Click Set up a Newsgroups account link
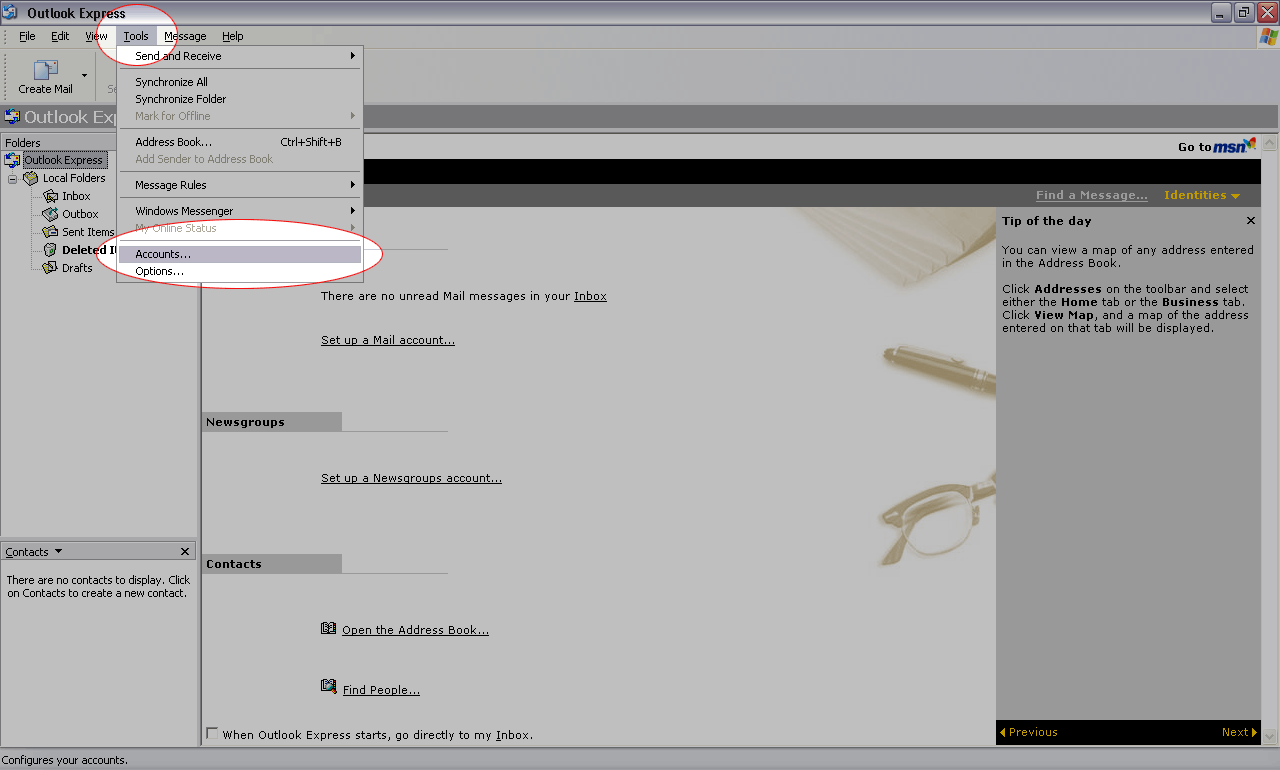The image size is (1280, 770). pyautogui.click(x=411, y=478)
